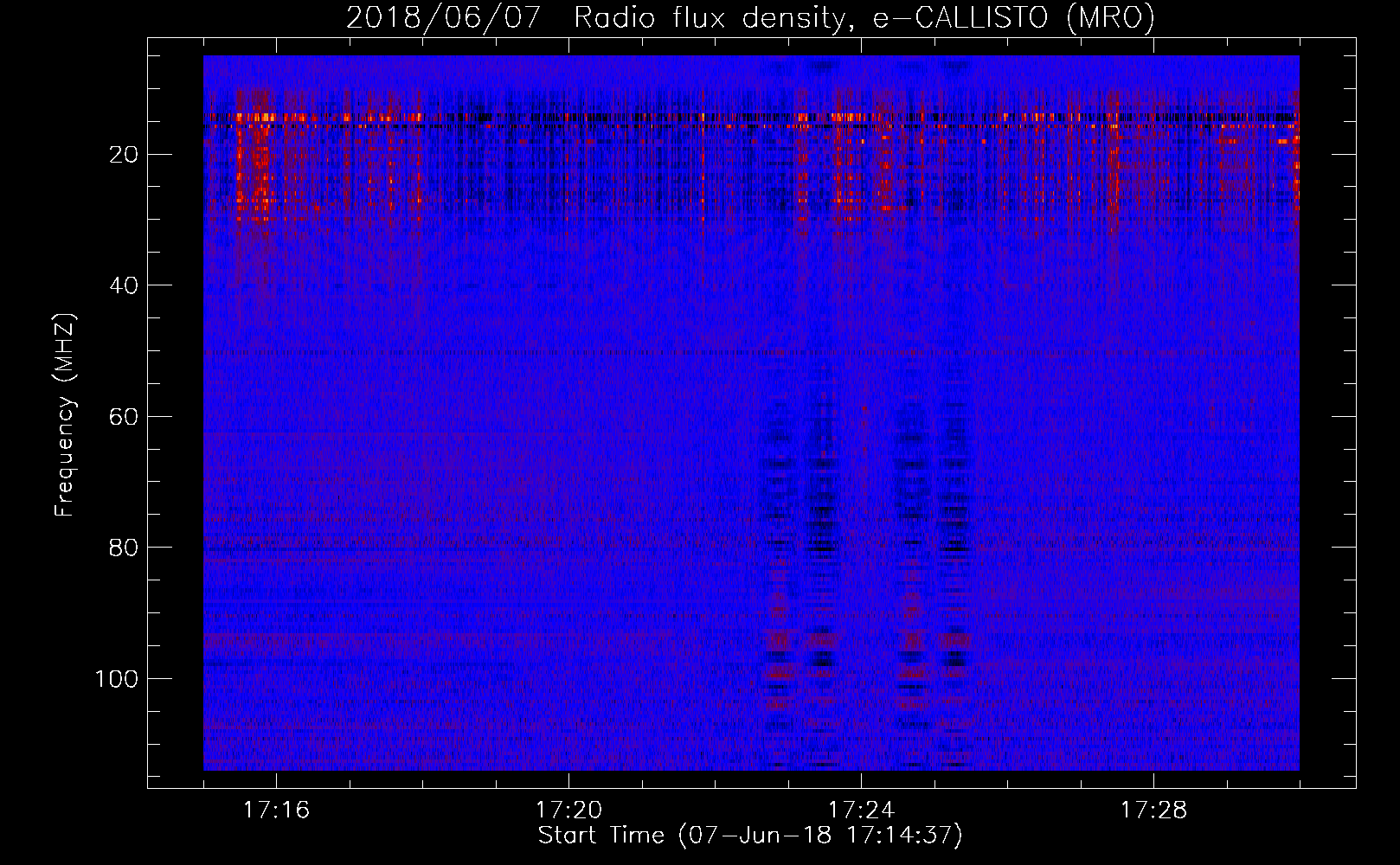Select the 'Frequency (MHZ)' axis label
The height and width of the screenshot is (865, 1400).
click(65, 415)
